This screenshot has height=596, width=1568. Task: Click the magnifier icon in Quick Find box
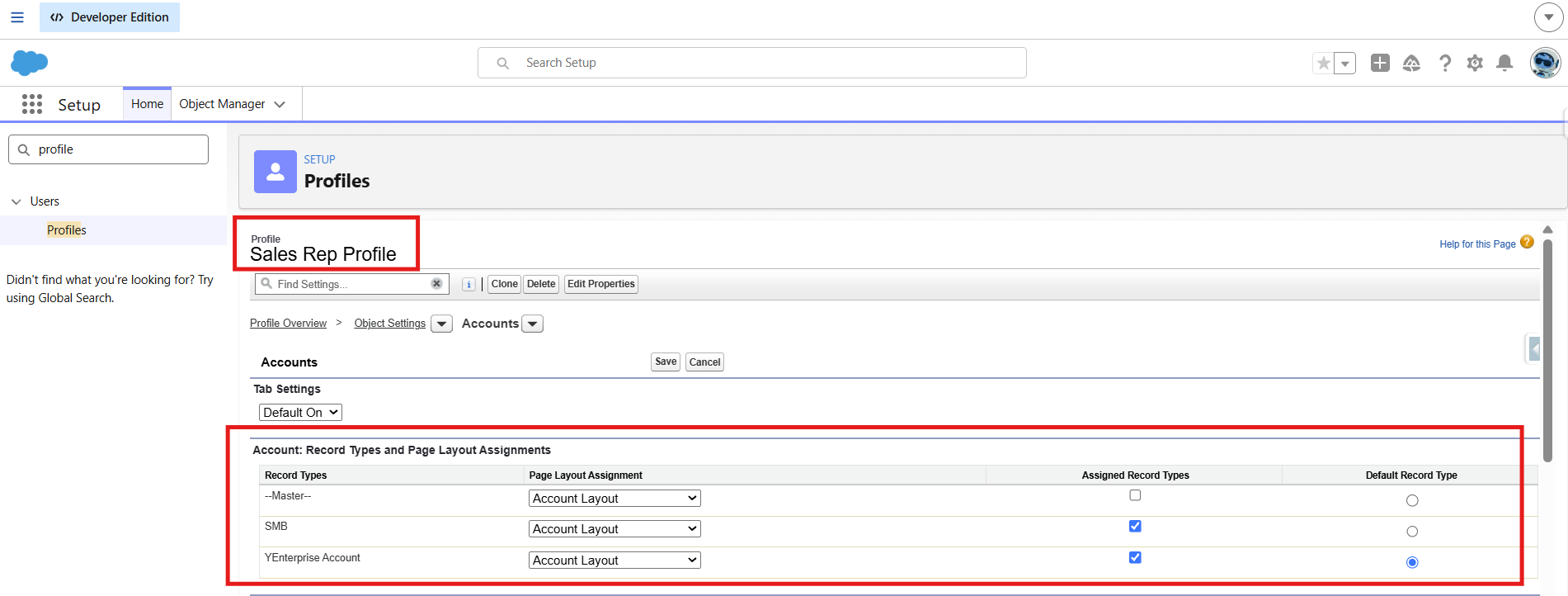[24, 149]
